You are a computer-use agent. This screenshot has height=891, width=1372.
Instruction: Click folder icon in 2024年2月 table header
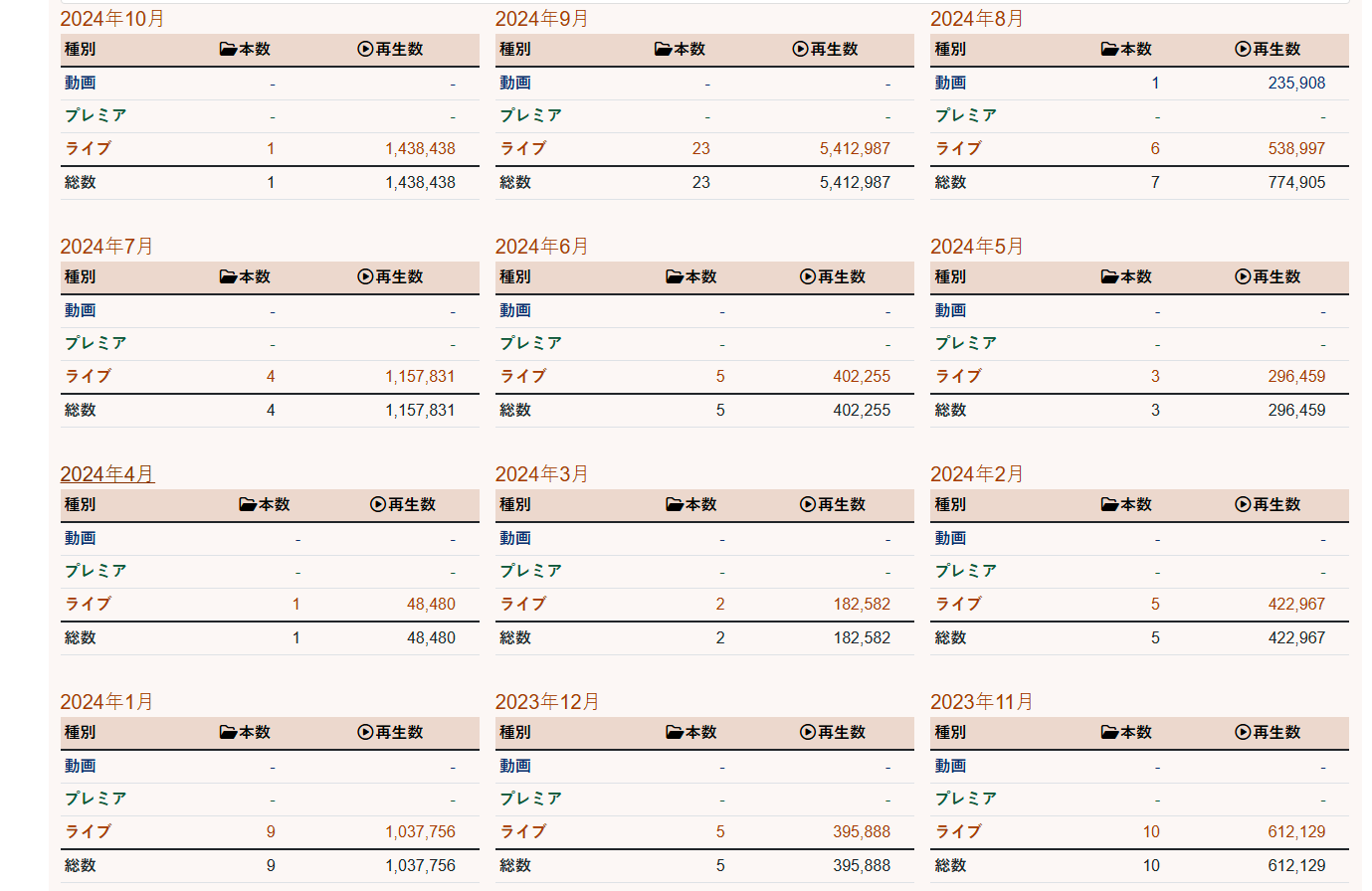click(x=1109, y=504)
